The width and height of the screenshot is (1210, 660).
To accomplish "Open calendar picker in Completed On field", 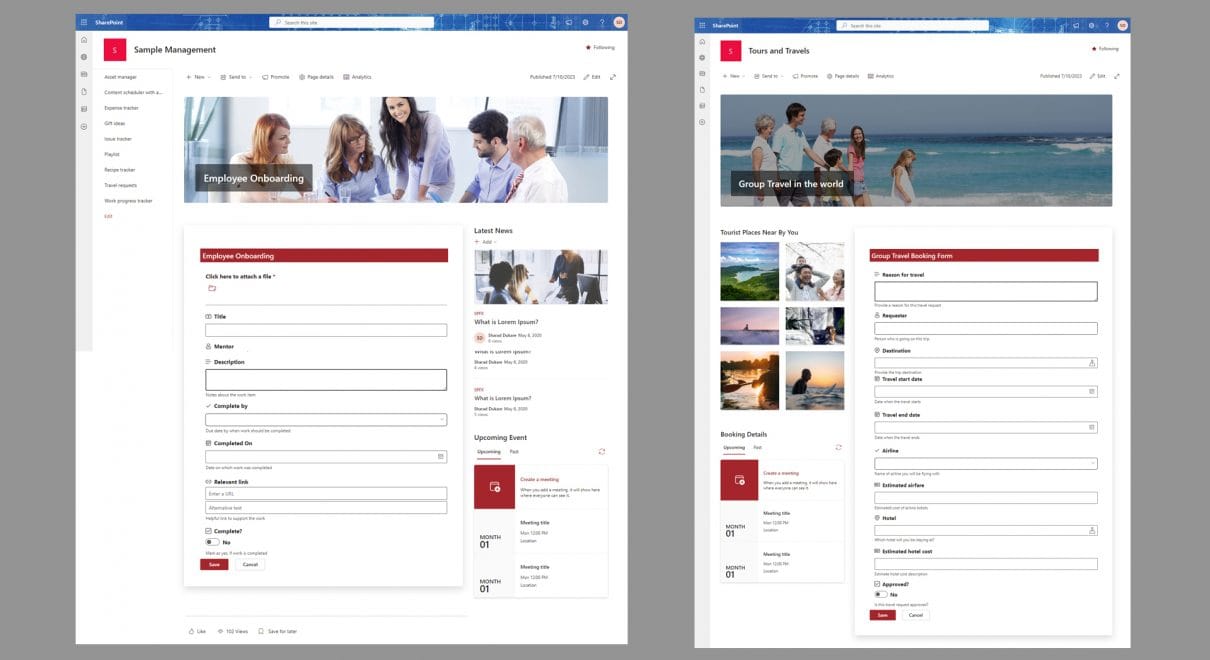I will click(x=440, y=457).
